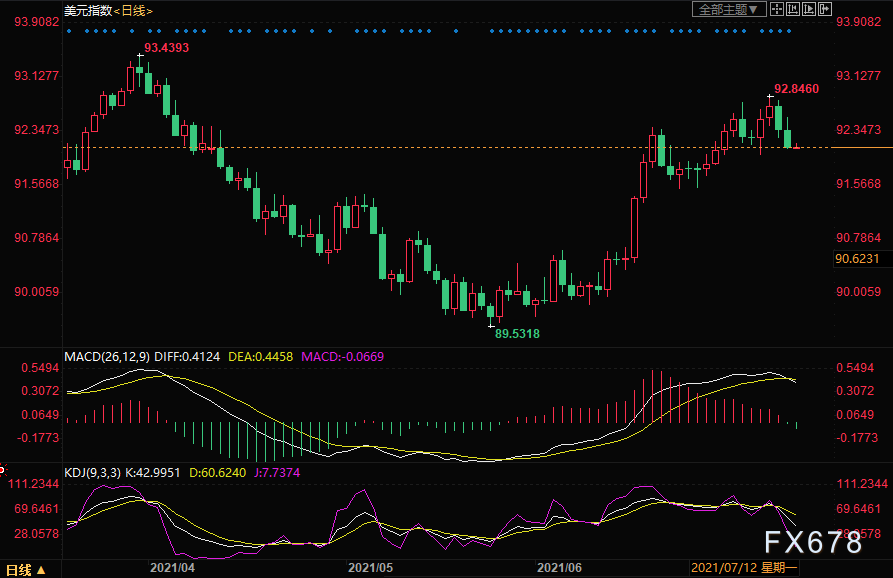The width and height of the screenshot is (893, 578).
Task: Toggle the crosshair cursor icon
Action: pyautogui.click(x=776, y=9)
